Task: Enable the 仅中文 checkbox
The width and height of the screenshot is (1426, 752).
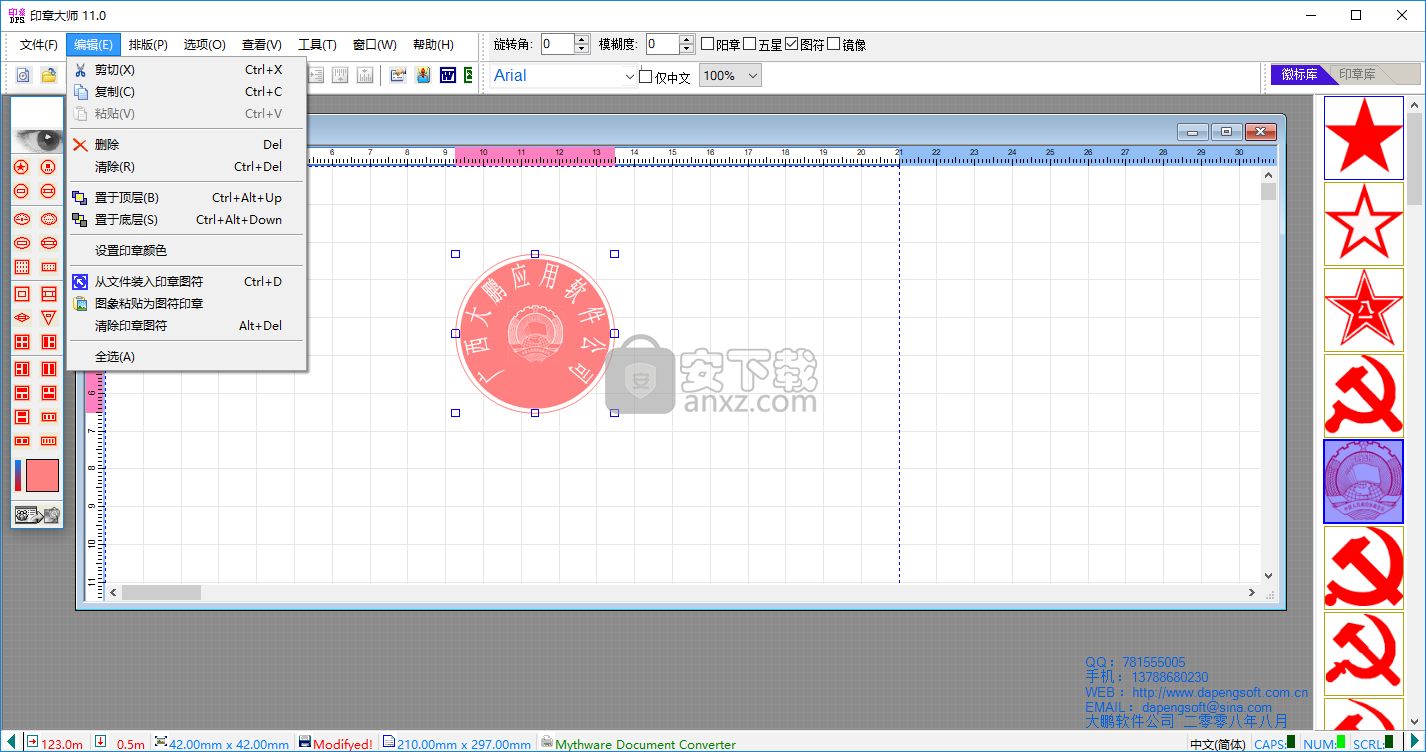Action: click(646, 76)
